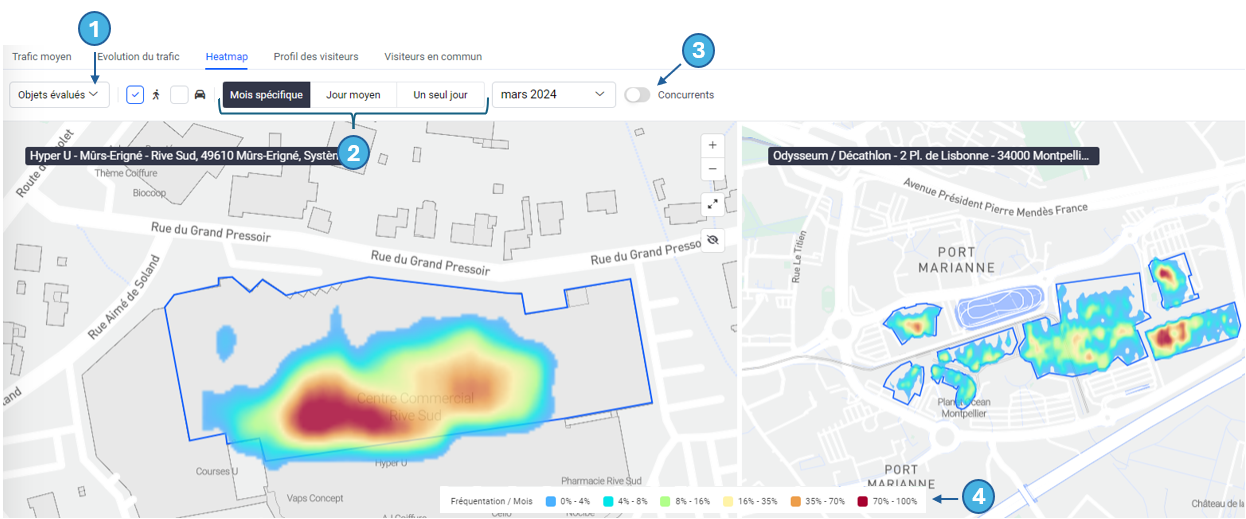Hide heatmap layer with crossed-eye icon
Image resolution: width=1246 pixels, height=519 pixels.
point(712,240)
